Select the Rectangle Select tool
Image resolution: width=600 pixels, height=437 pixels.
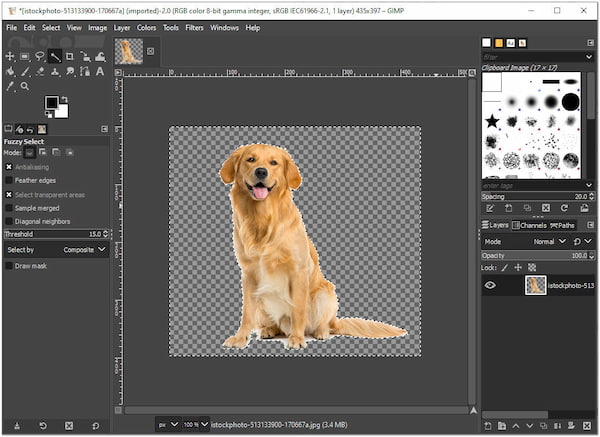(25, 57)
